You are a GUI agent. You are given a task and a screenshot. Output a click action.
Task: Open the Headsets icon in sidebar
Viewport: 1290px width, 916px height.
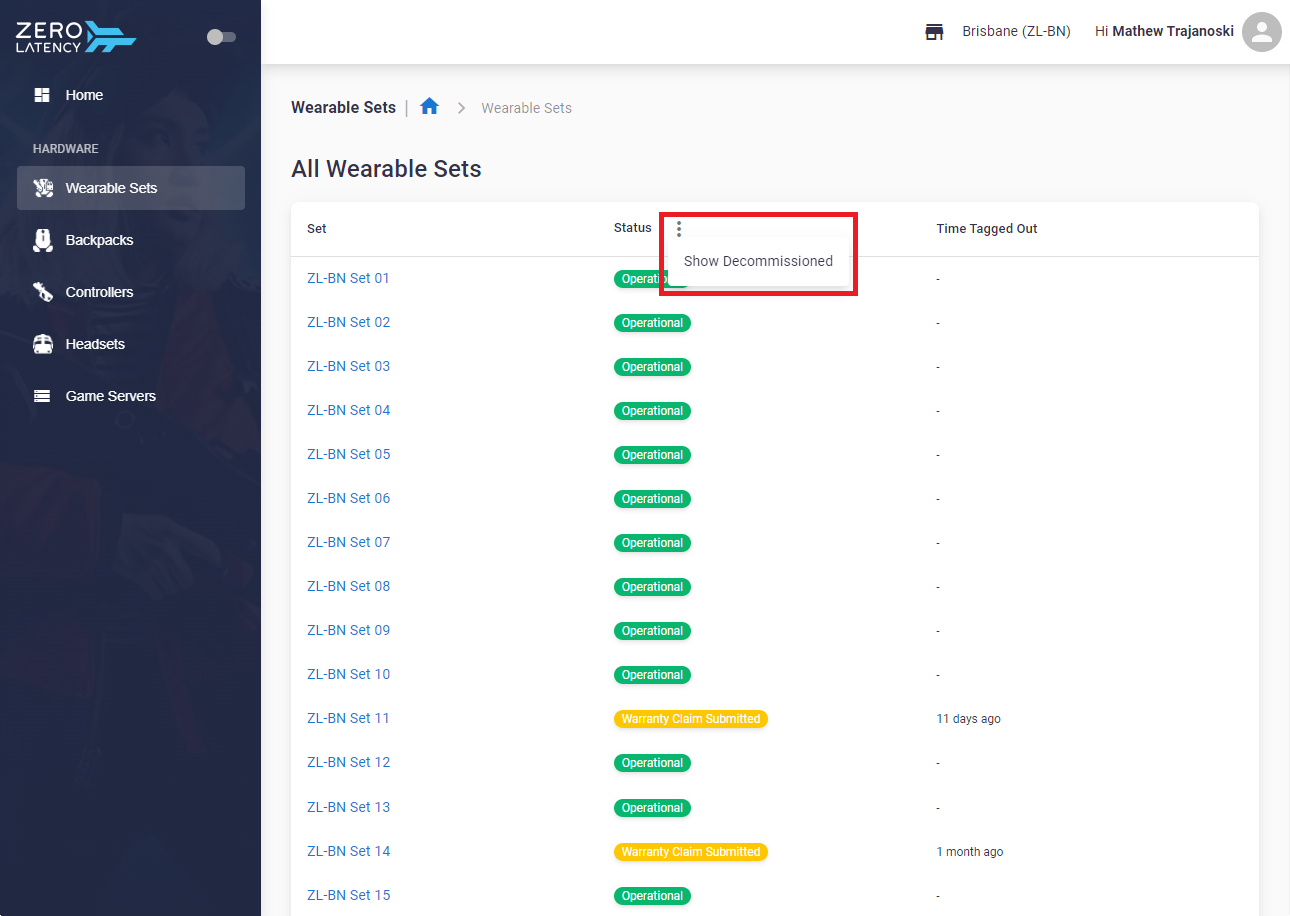point(43,344)
